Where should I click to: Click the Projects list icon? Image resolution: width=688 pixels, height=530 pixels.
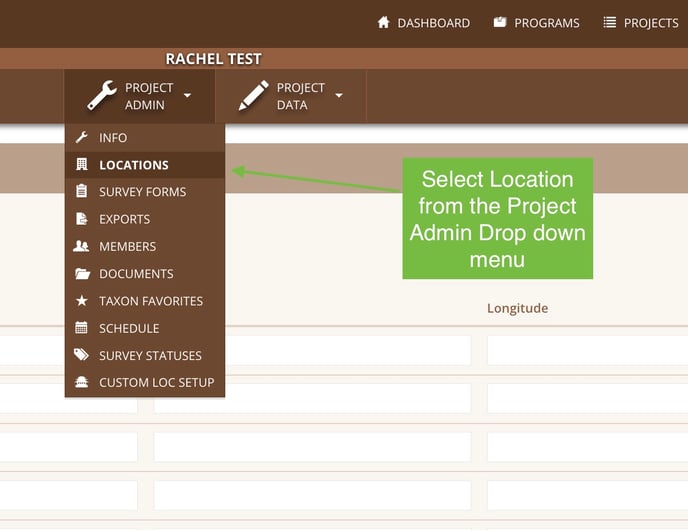[609, 22]
